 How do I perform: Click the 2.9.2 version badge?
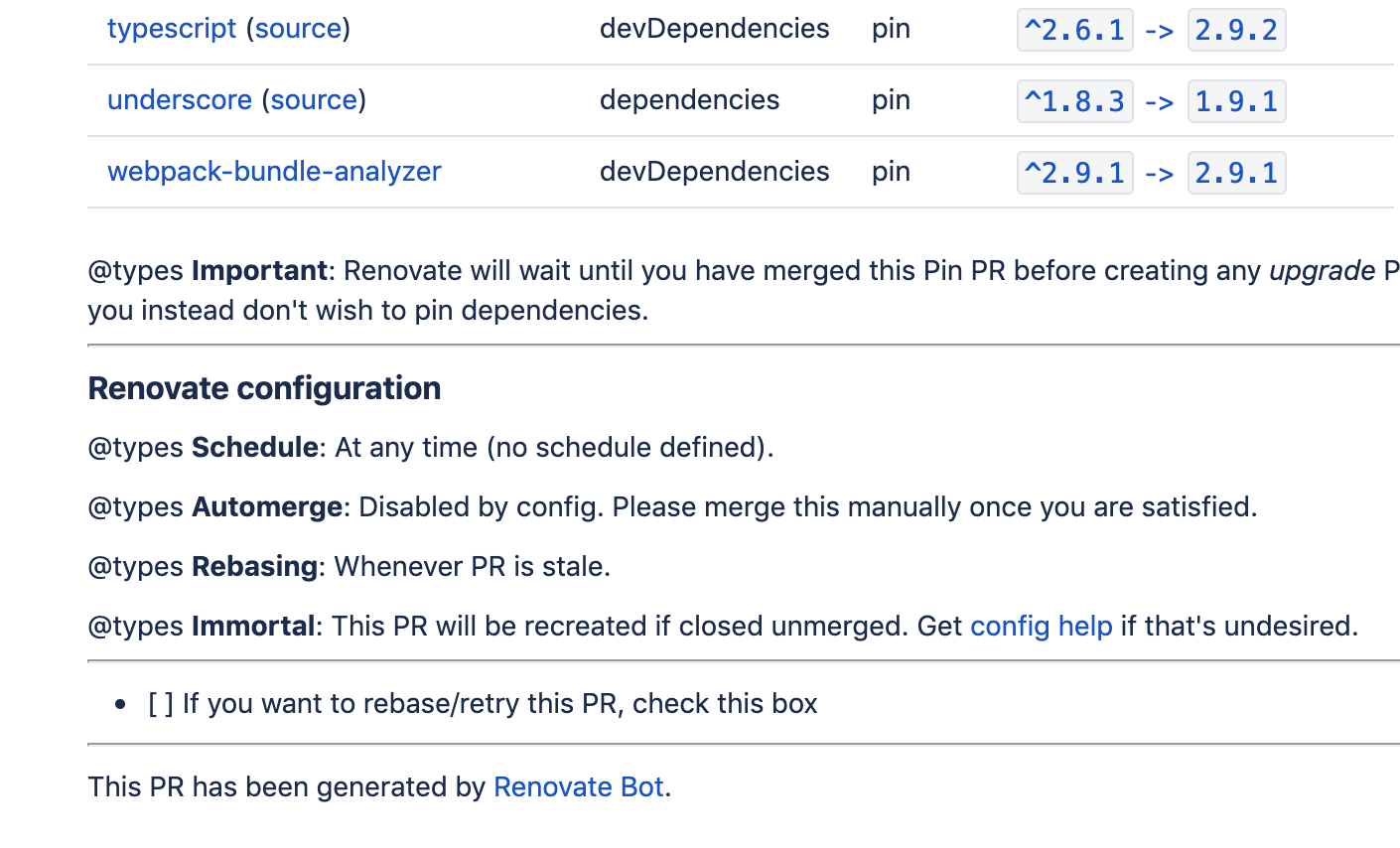(x=1236, y=30)
